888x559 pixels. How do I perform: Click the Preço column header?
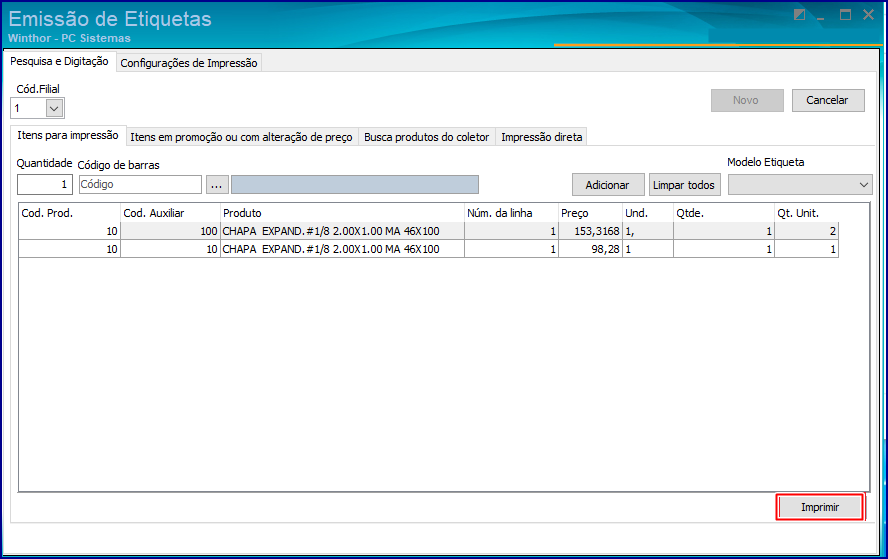(591, 213)
